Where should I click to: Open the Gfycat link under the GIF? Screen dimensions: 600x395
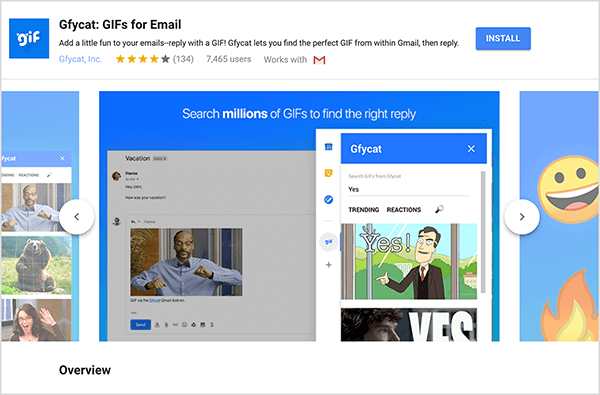point(155,300)
